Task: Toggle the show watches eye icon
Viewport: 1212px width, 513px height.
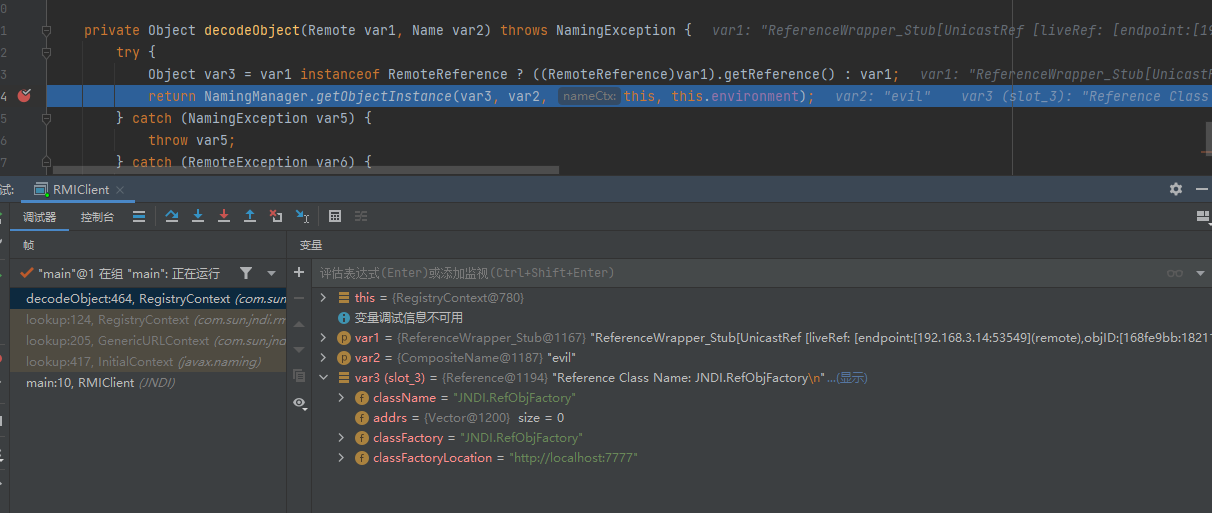Action: (x=299, y=402)
